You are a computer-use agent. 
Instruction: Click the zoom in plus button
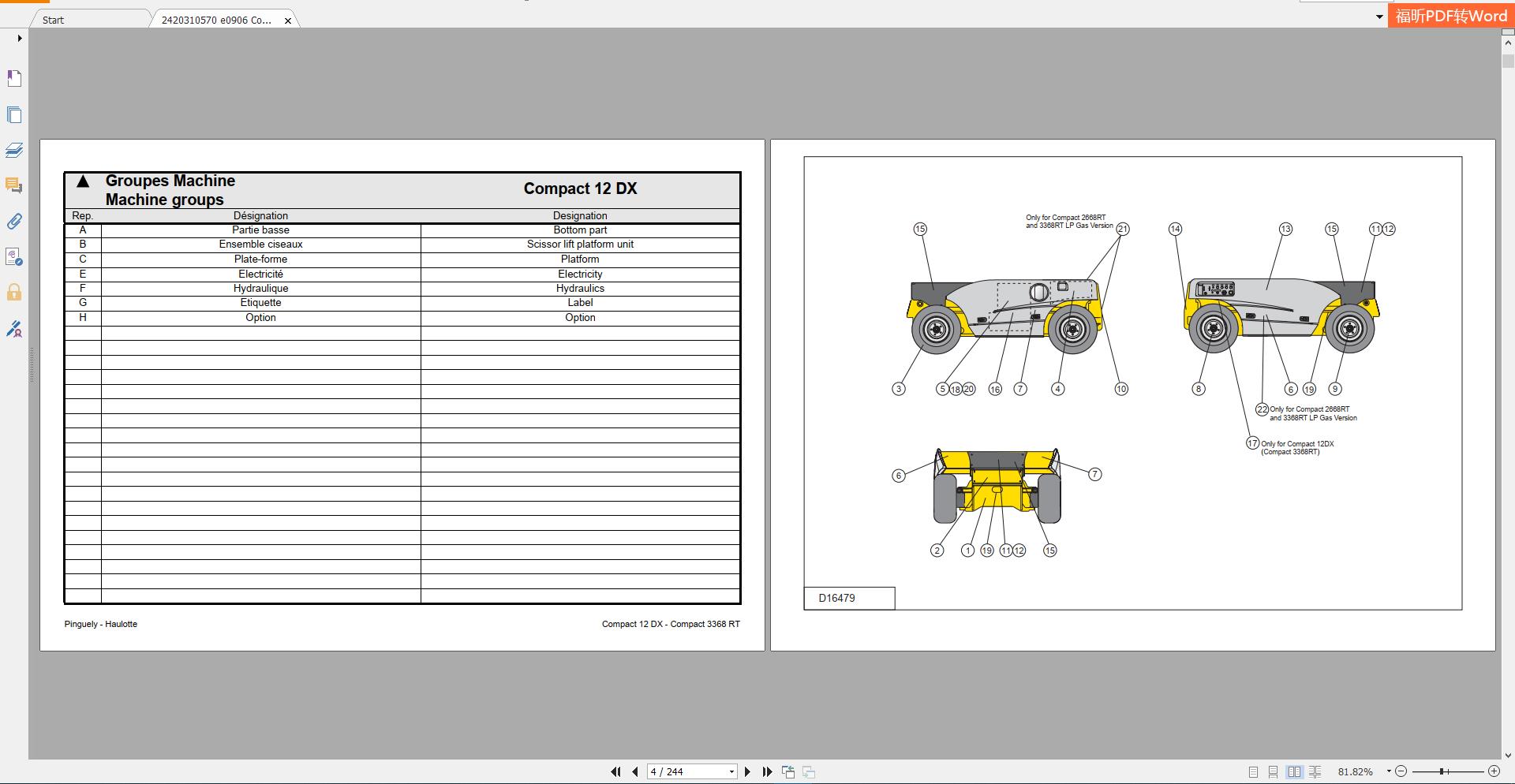point(1494,771)
